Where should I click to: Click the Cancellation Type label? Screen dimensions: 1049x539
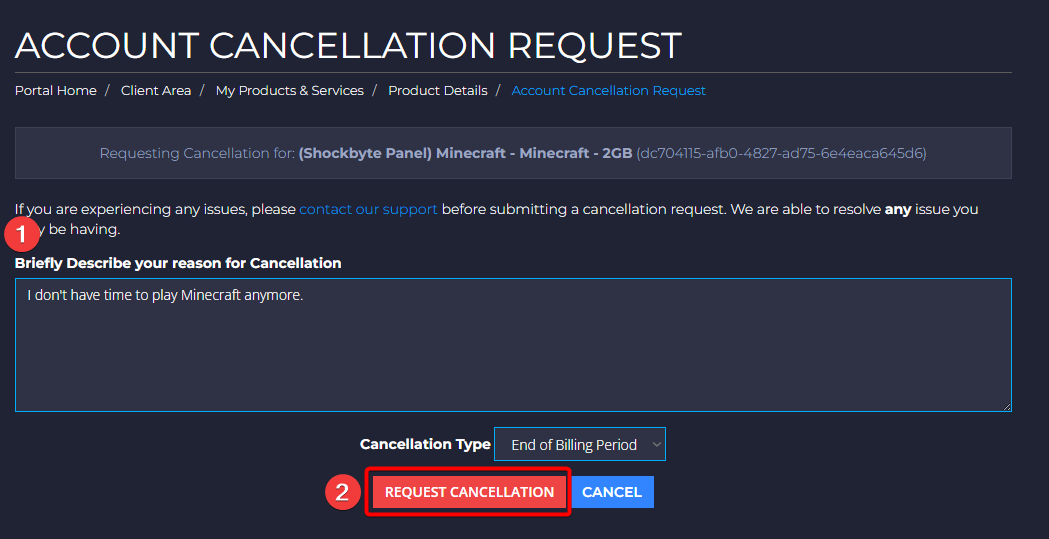(425, 445)
